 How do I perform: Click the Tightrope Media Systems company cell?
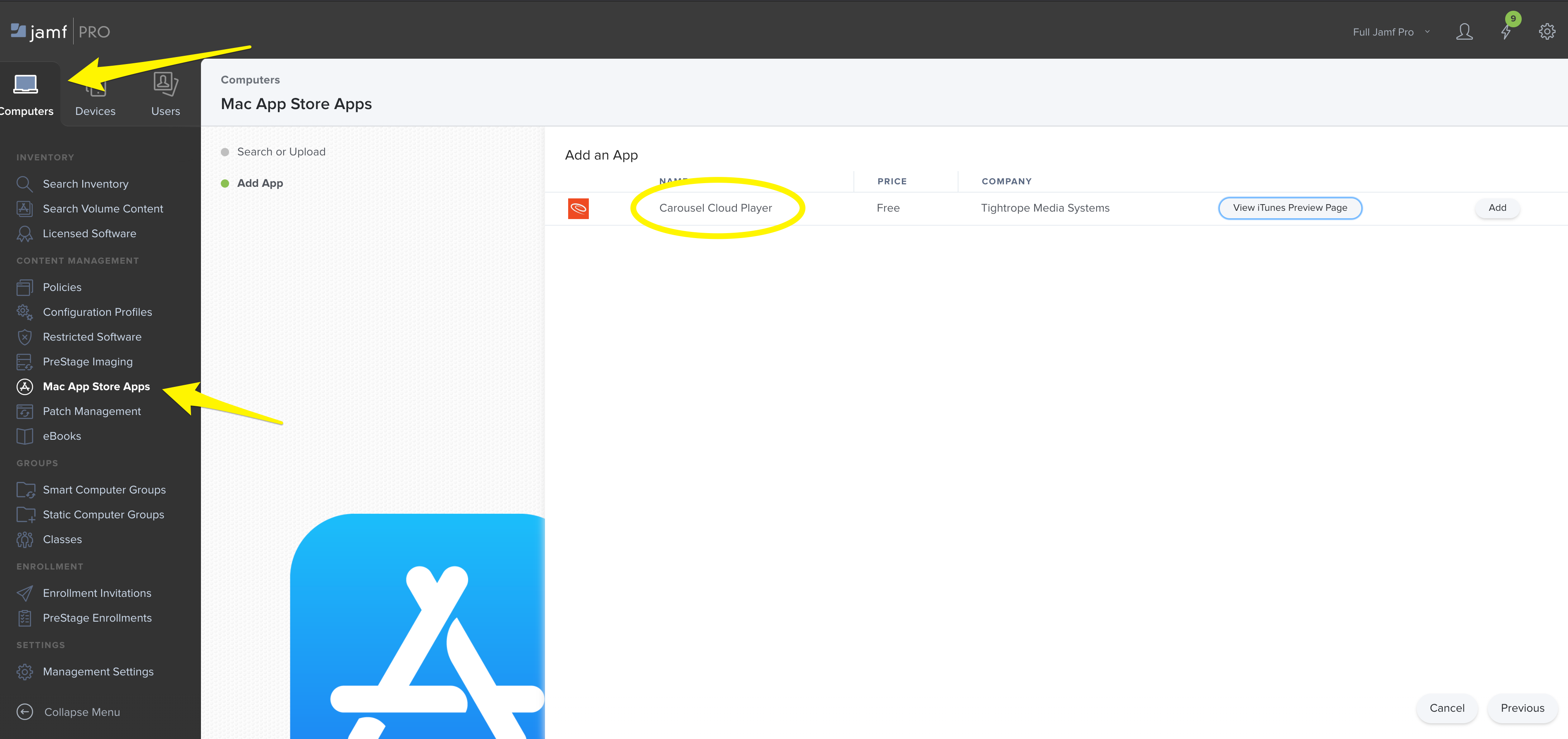coord(1045,208)
